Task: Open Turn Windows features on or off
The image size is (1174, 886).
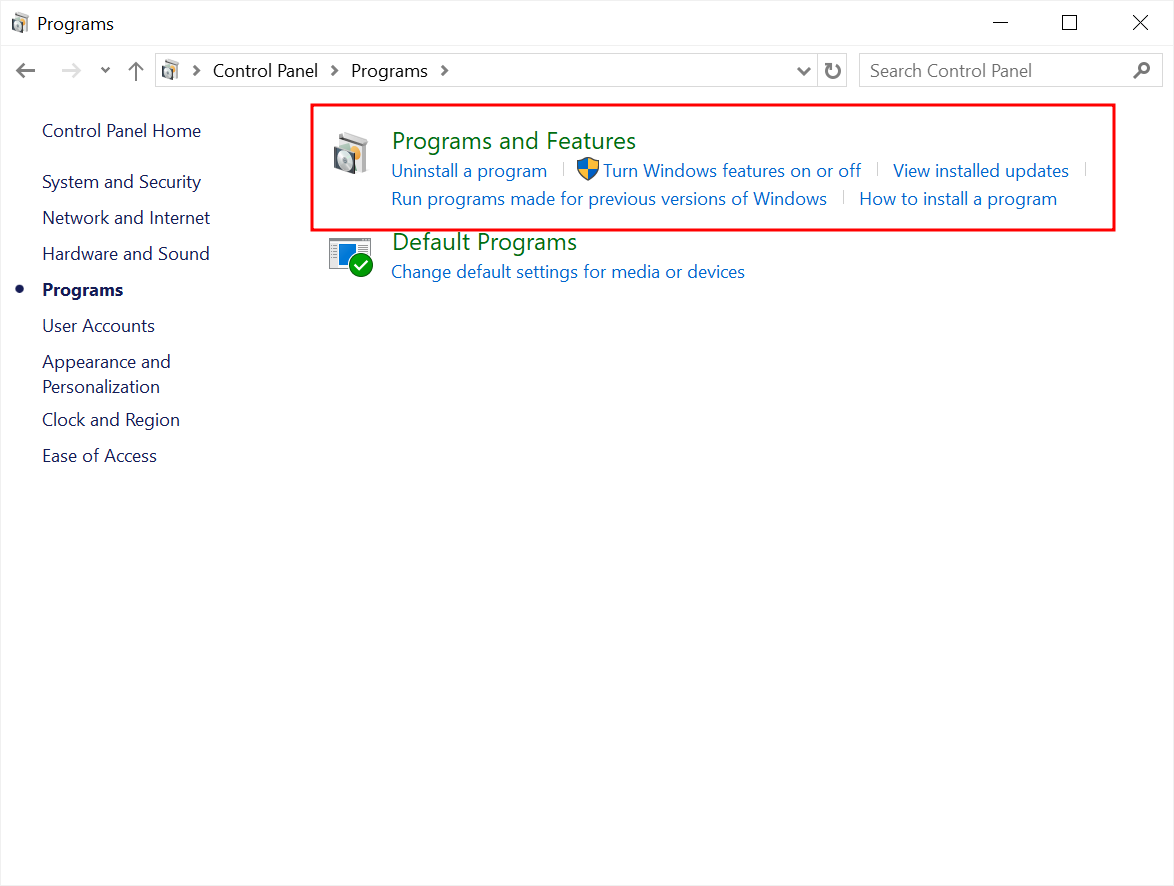Action: coord(732,171)
